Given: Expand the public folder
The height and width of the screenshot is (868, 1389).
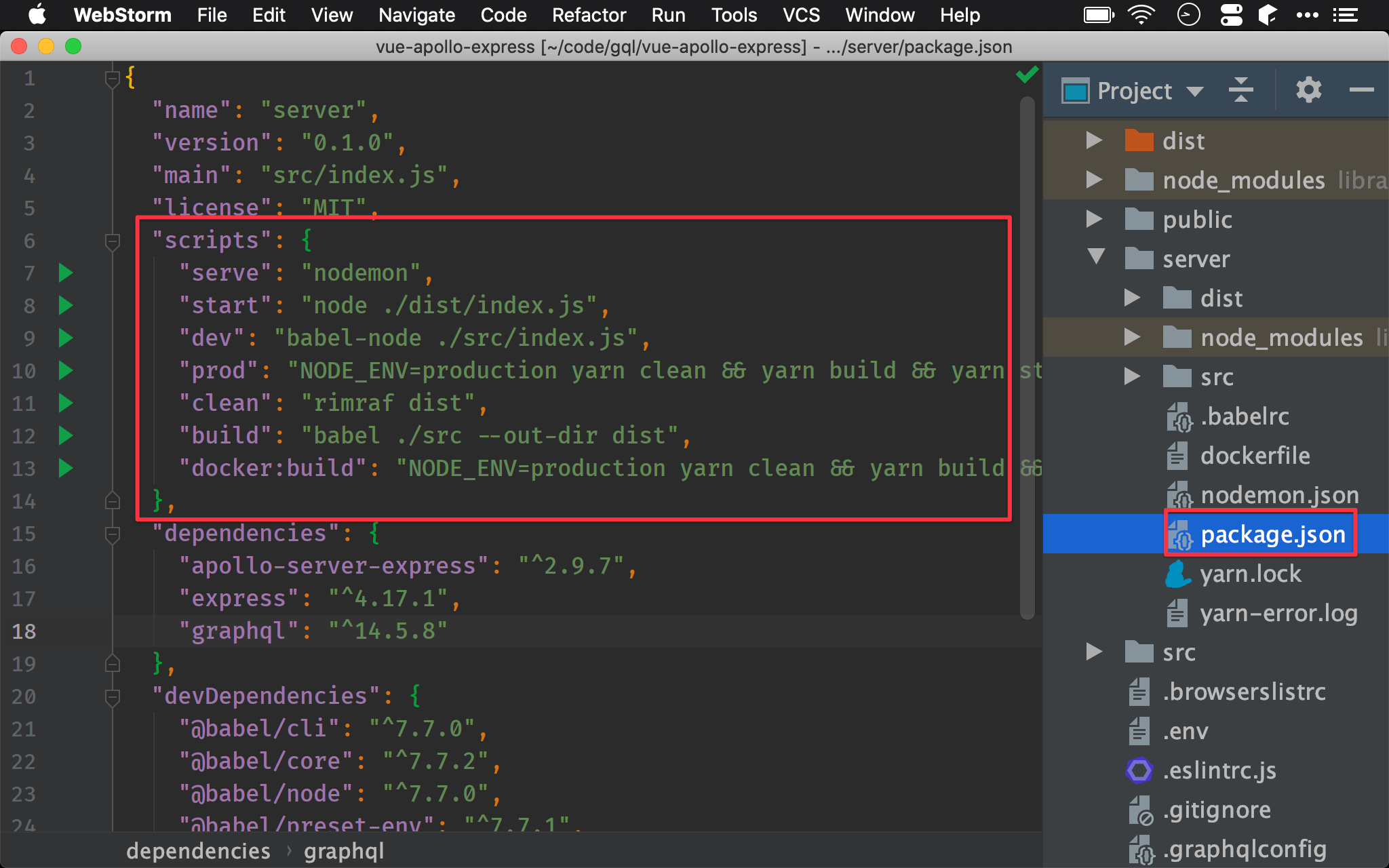Looking at the screenshot, I should pyautogui.click(x=1093, y=219).
